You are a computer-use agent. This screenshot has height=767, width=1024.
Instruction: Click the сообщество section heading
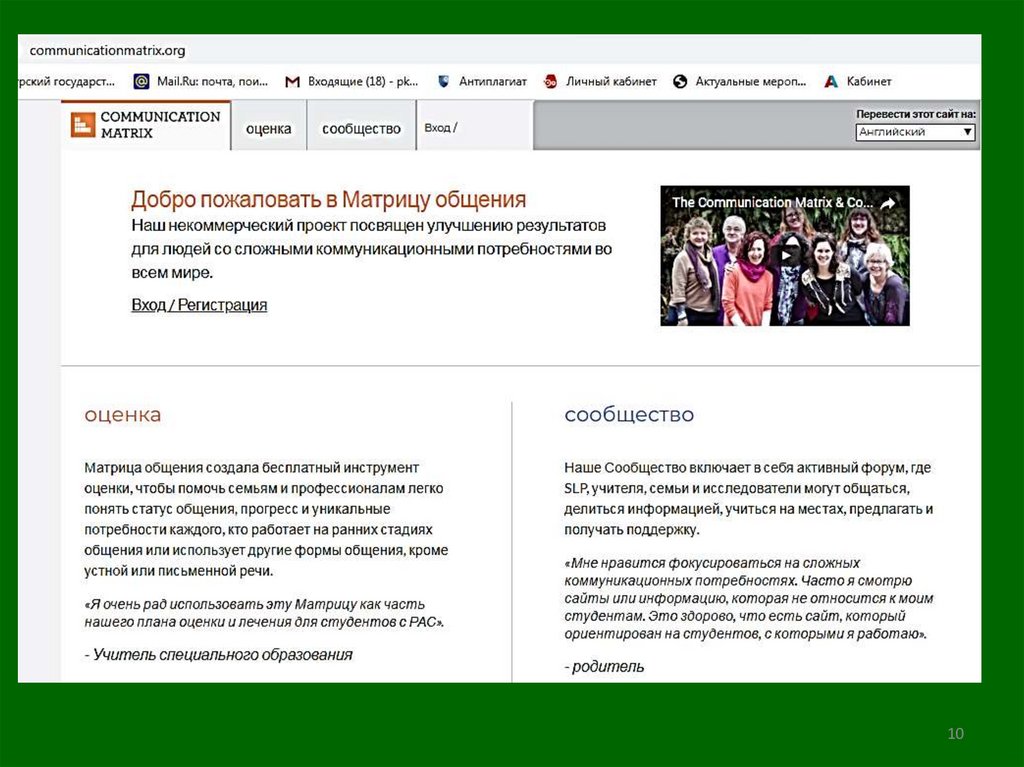(x=628, y=415)
